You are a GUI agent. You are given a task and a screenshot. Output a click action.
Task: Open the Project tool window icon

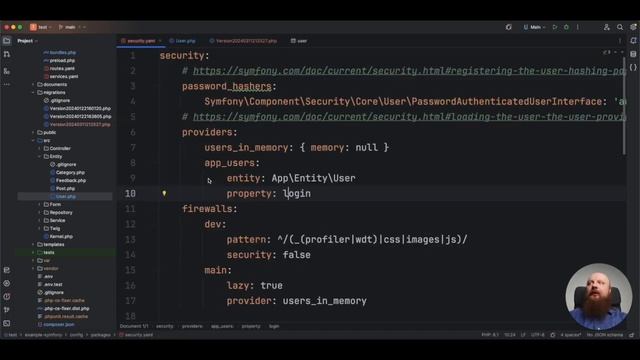click(x=7, y=41)
